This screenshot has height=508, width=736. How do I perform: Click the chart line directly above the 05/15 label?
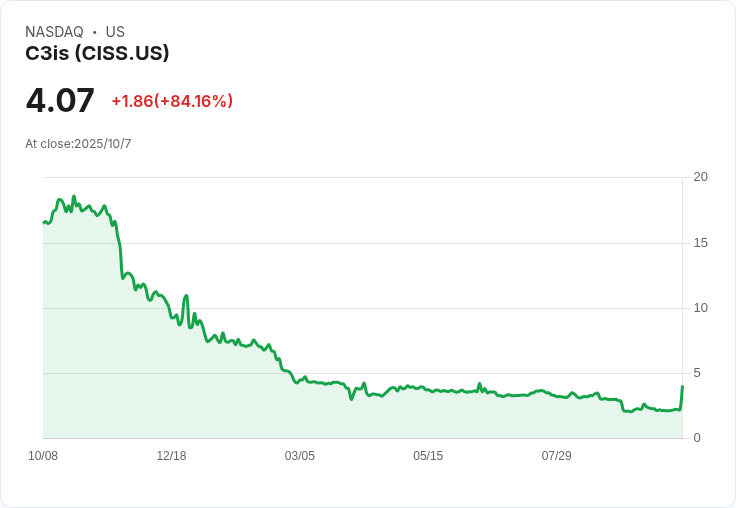(428, 389)
